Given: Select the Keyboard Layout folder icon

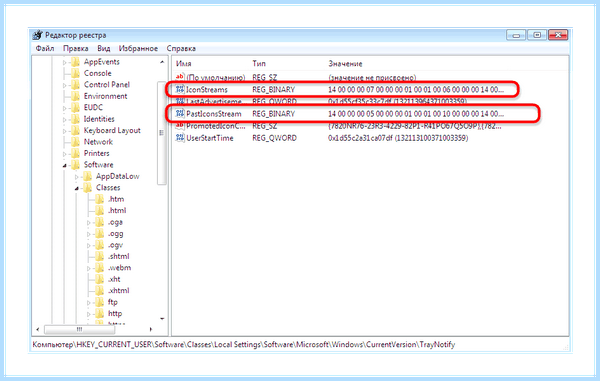Looking at the screenshot, I should point(76,131).
